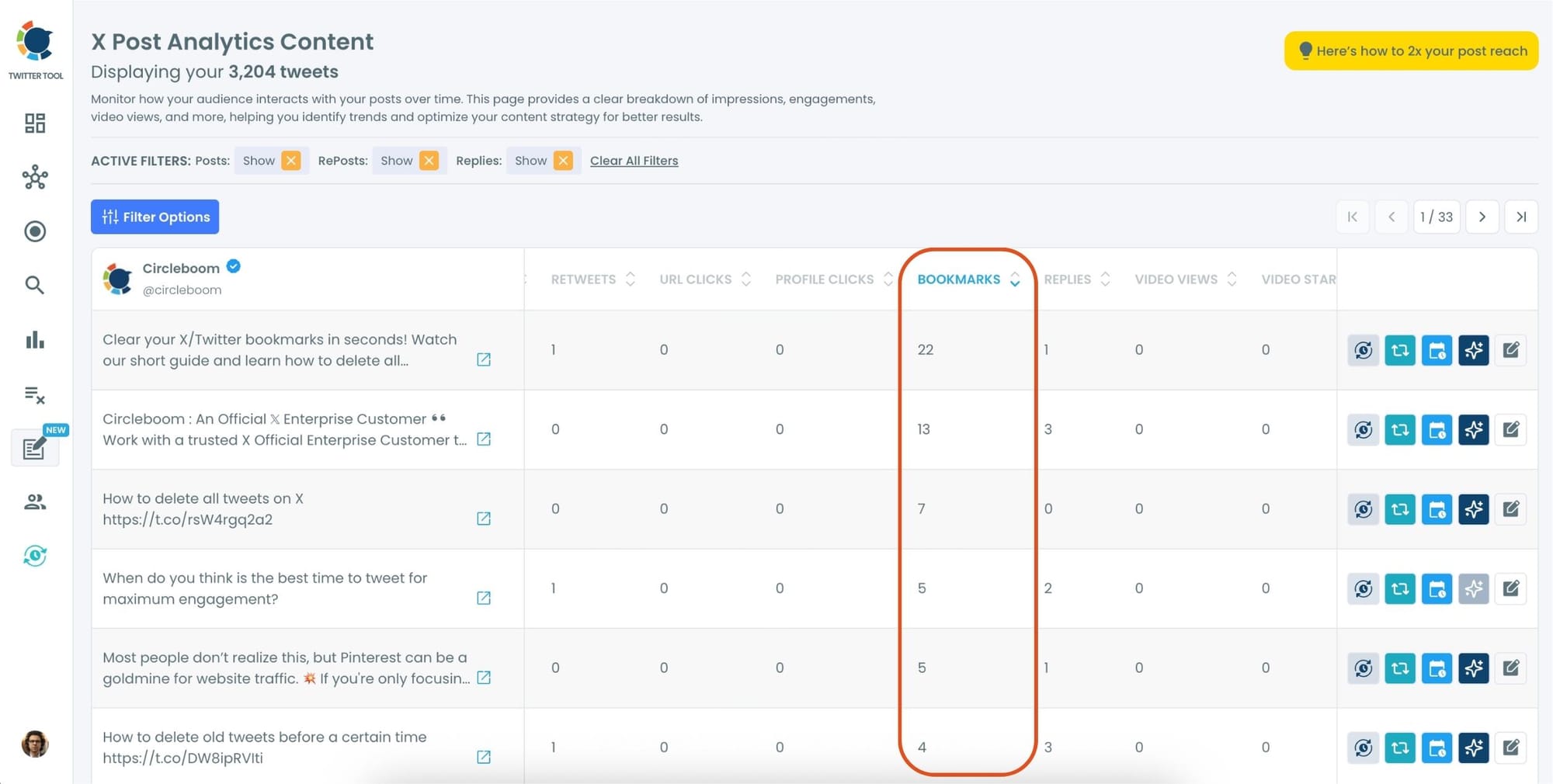Click the Circleboom profile name in table header
The width and height of the screenshot is (1553, 784).
[181, 268]
